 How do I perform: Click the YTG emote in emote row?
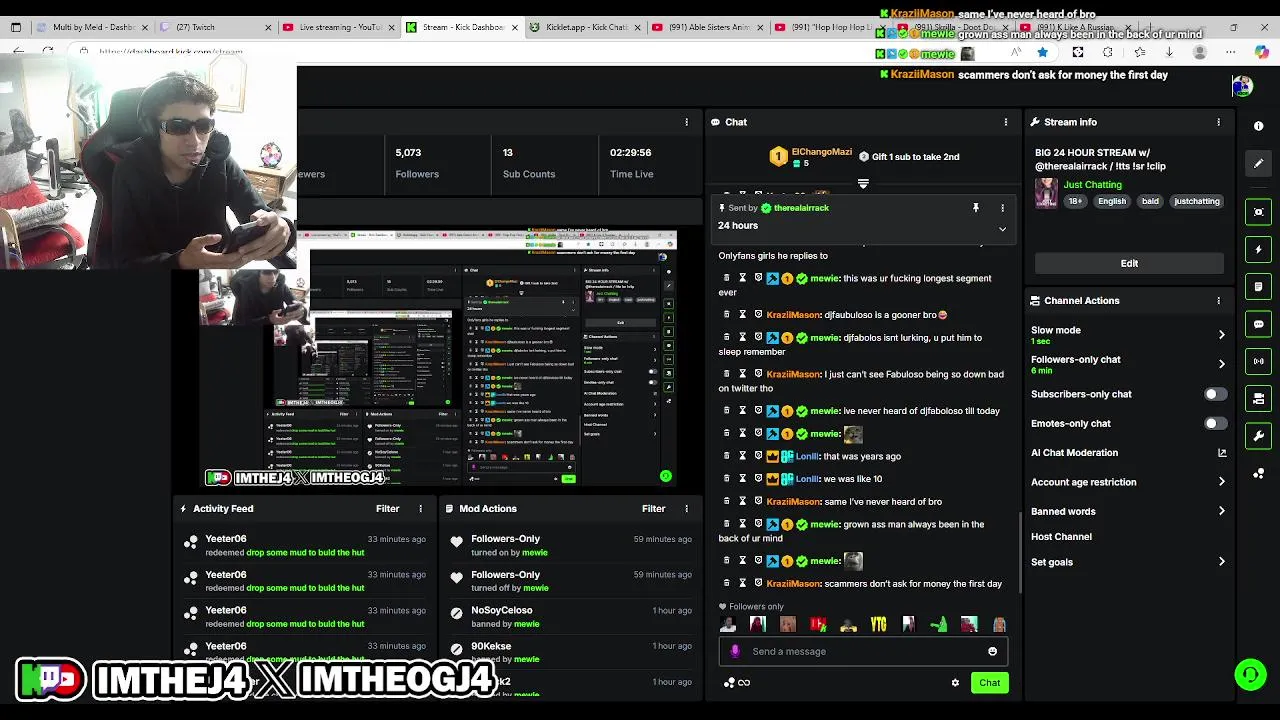click(x=878, y=625)
